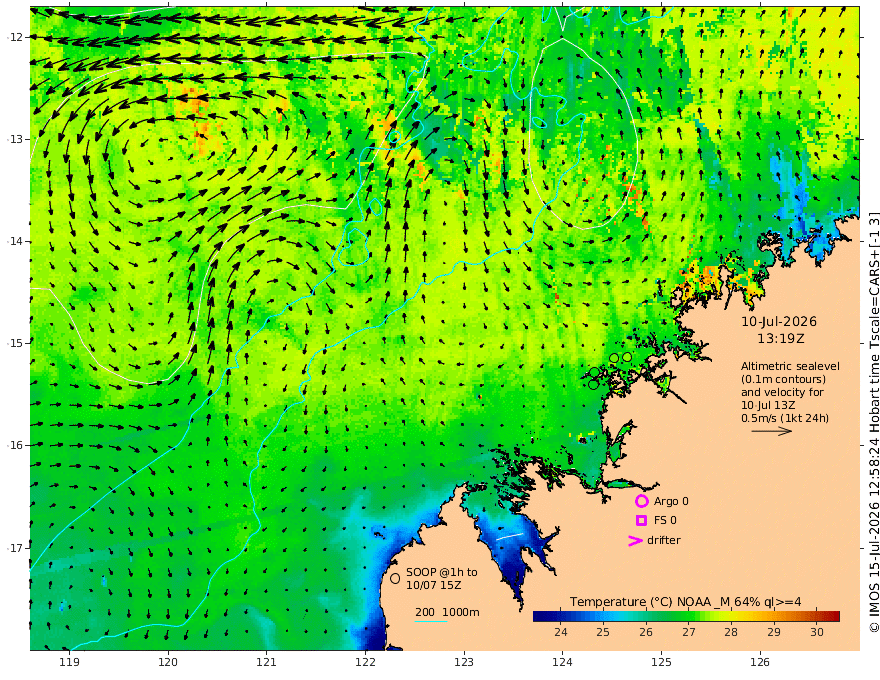
Task: Click latitude axis label -16
Action: pyautogui.click(x=15, y=445)
